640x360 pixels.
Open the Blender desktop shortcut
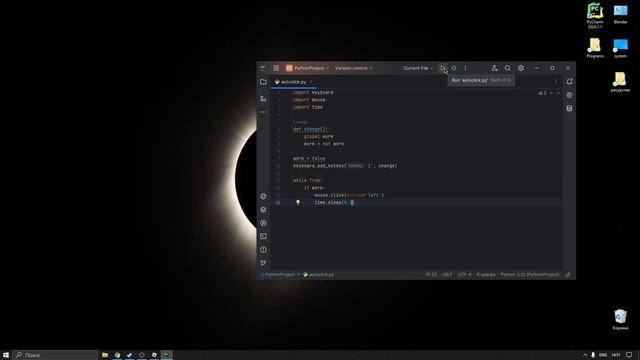pos(620,14)
